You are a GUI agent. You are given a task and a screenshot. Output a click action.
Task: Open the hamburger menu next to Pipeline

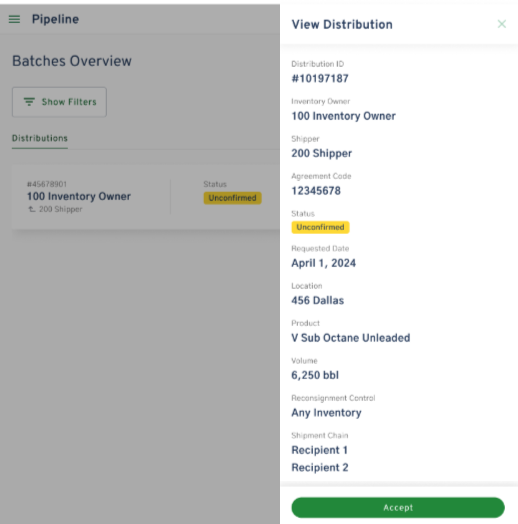tap(14, 19)
